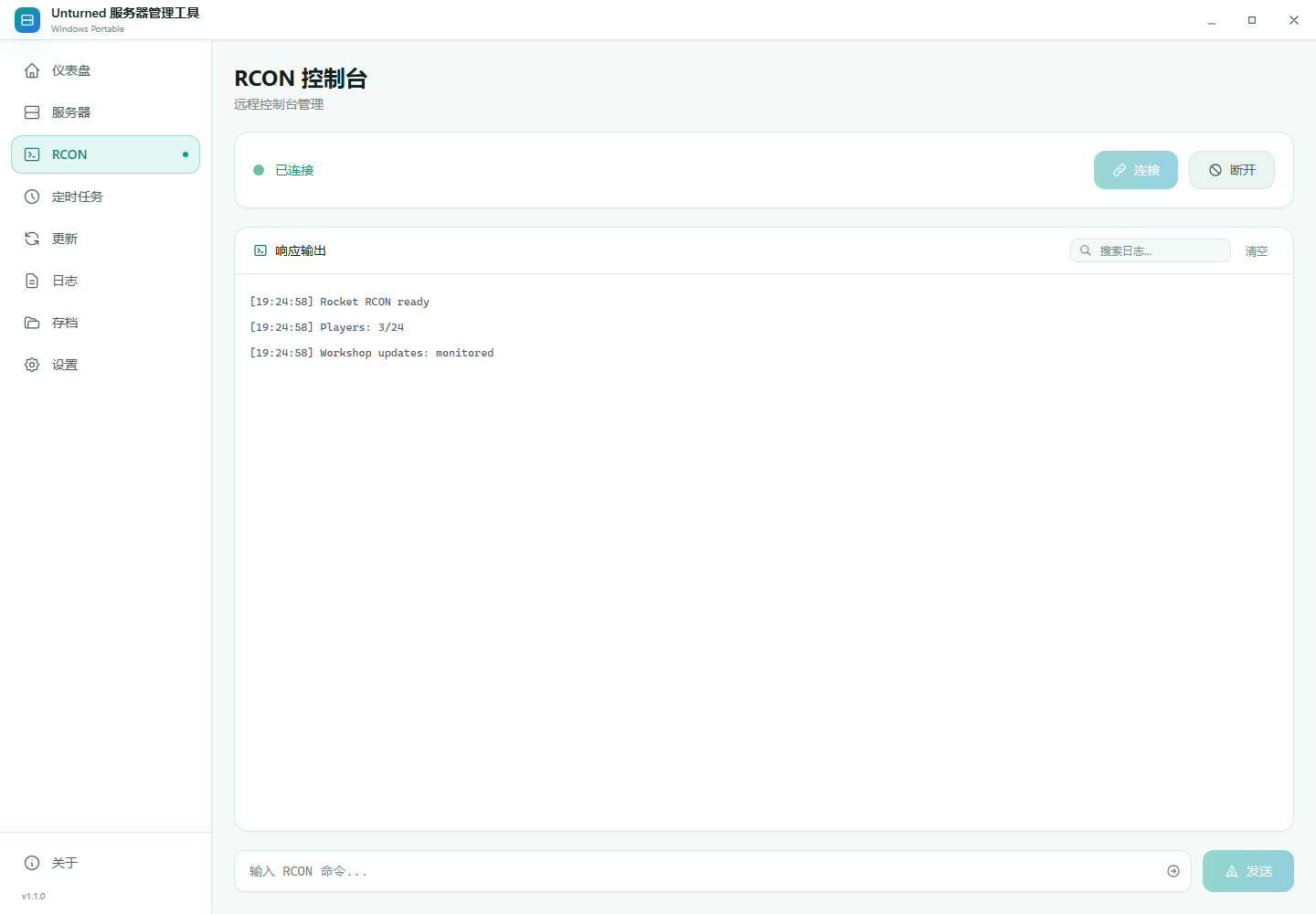
Task: Open the 仪表盘 dashboard page
Action: 105,70
